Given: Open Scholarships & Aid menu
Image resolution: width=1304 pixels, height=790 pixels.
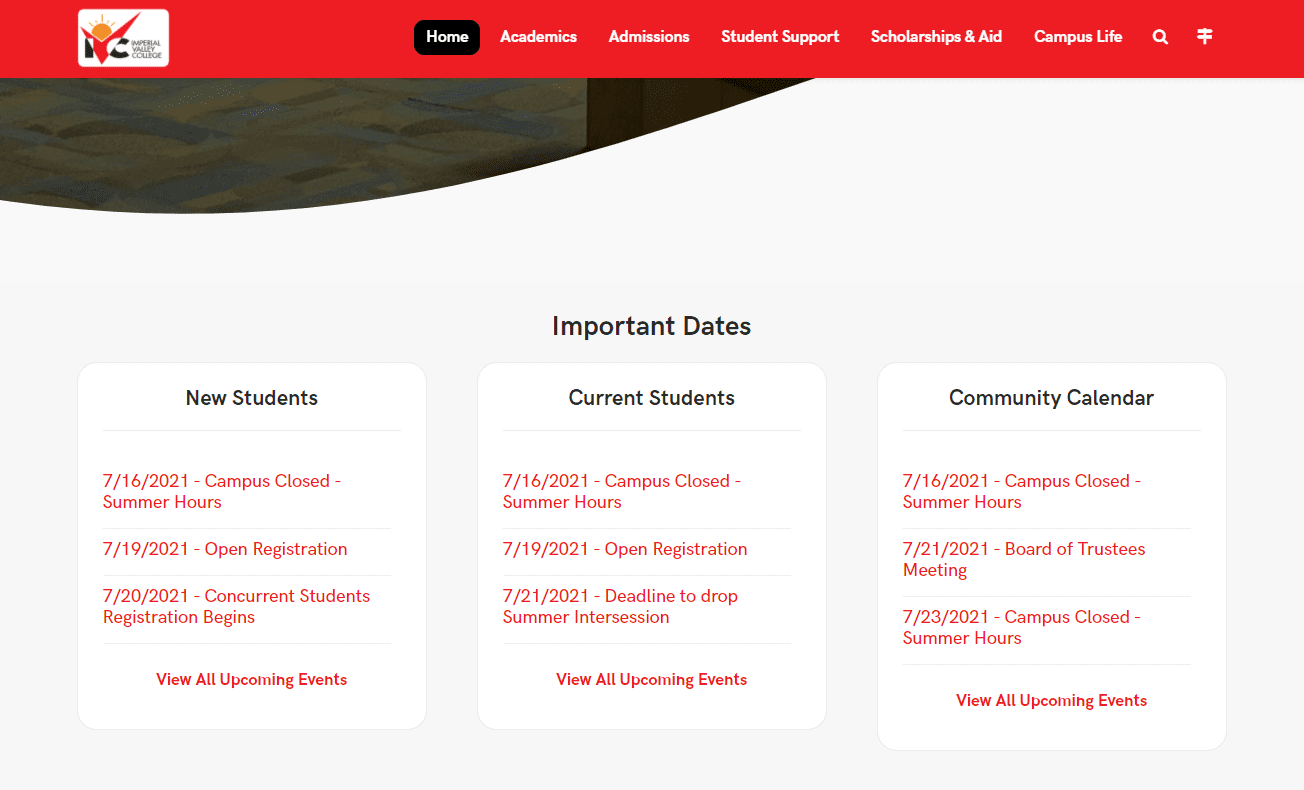Looking at the screenshot, I should (x=936, y=37).
